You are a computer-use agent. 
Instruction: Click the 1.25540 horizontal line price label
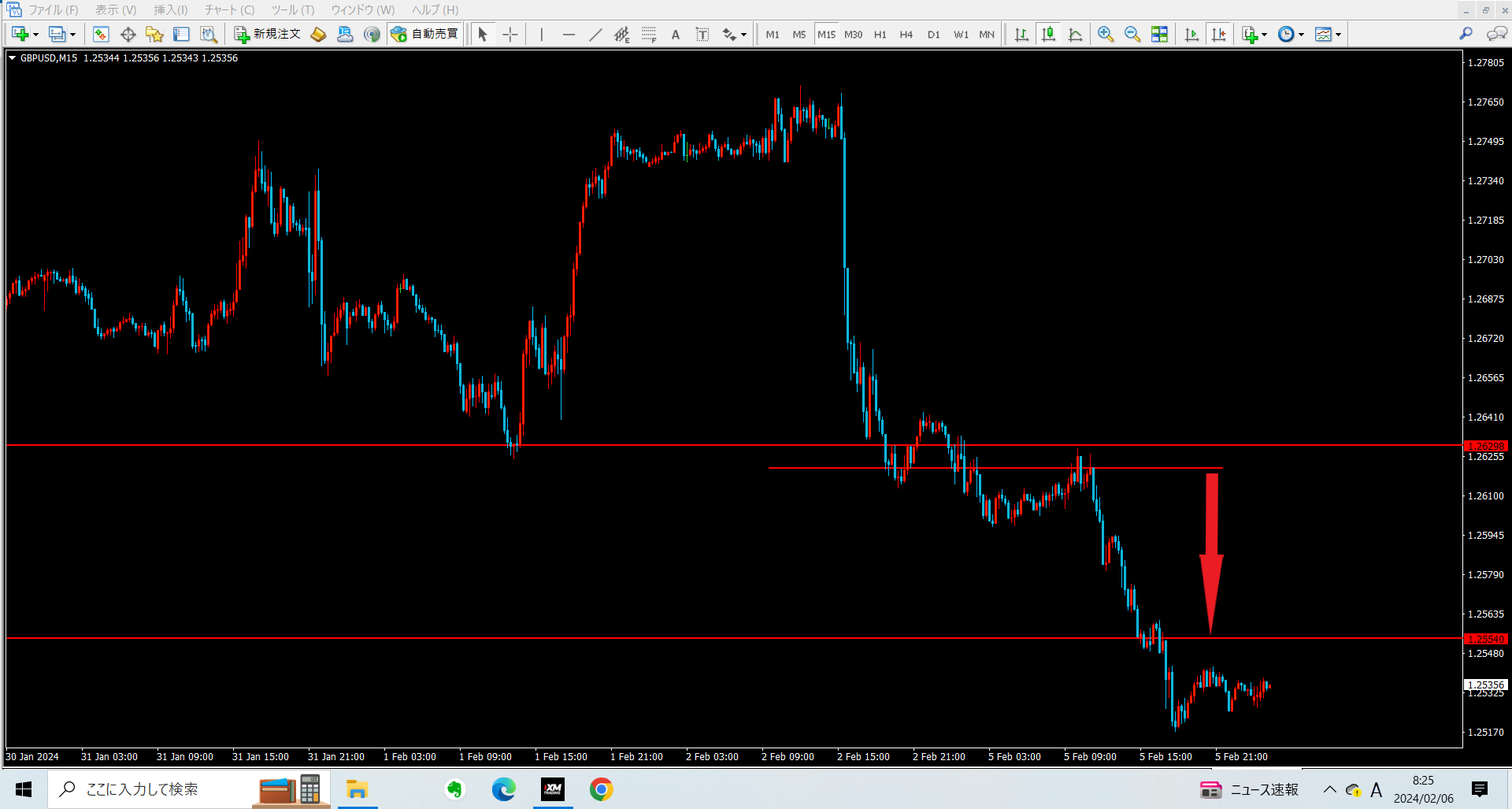point(1486,639)
